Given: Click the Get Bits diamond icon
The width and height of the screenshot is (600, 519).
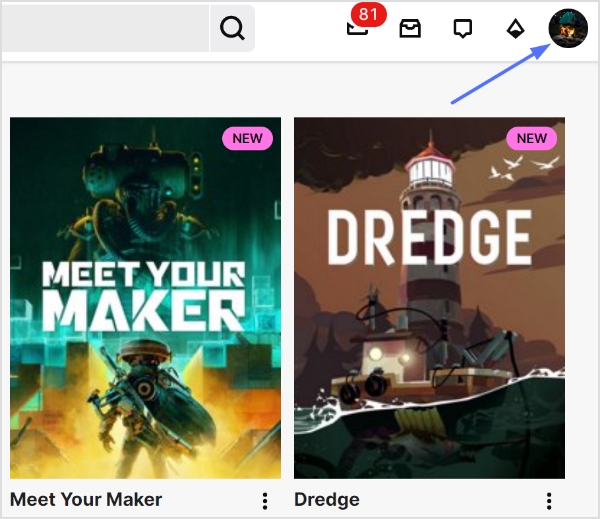Looking at the screenshot, I should (515, 29).
